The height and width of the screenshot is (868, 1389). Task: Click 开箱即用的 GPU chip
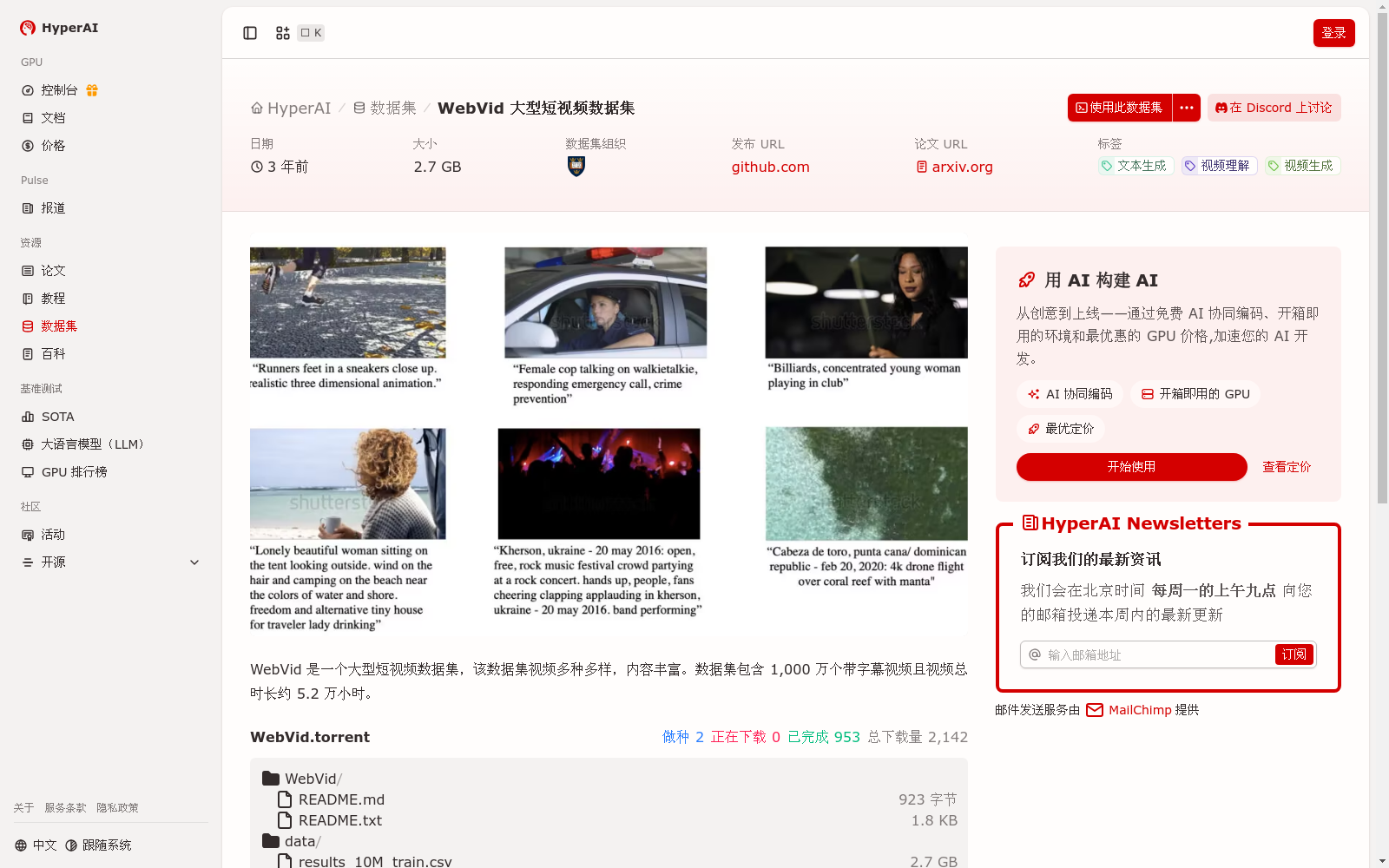(x=1195, y=394)
